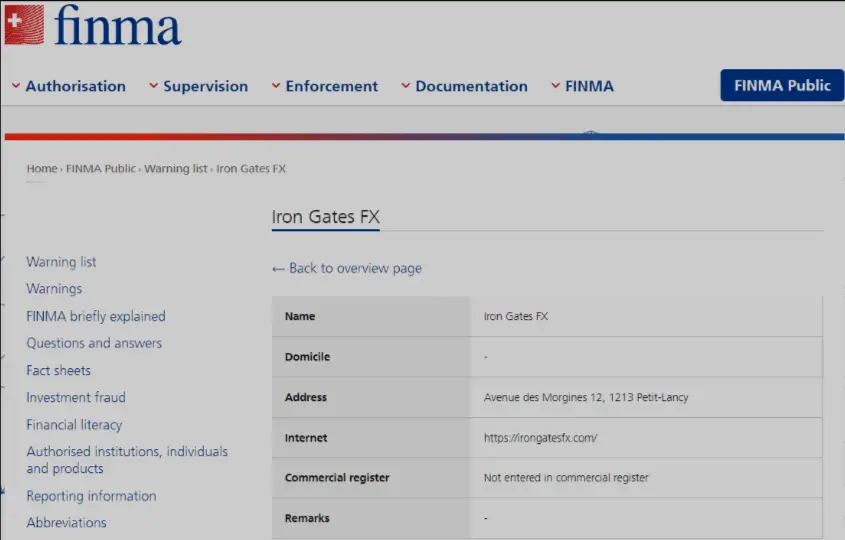
Task: Open the Documentation menu item
Action: pos(472,86)
